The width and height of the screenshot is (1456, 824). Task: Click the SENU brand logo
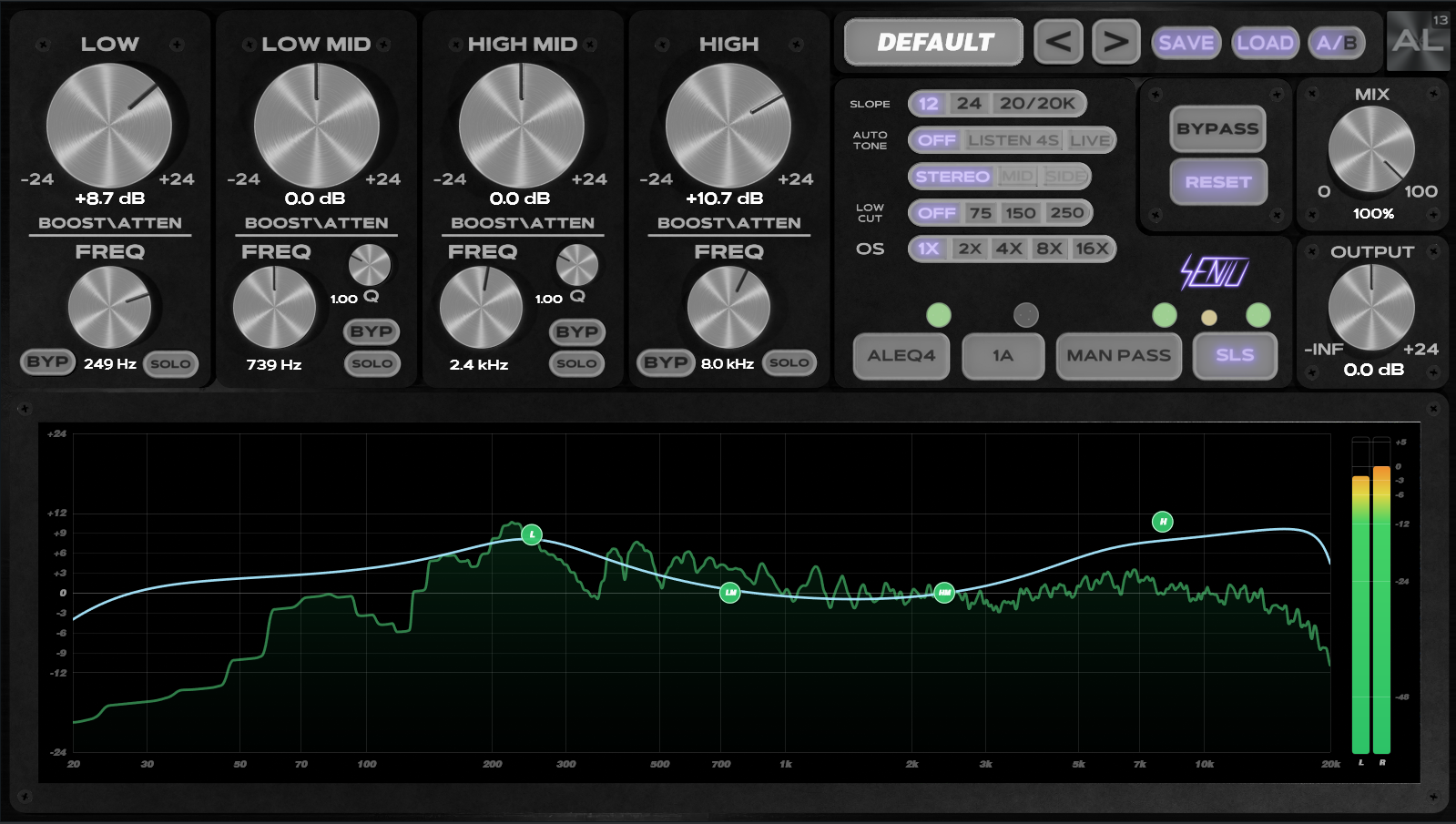[1215, 272]
